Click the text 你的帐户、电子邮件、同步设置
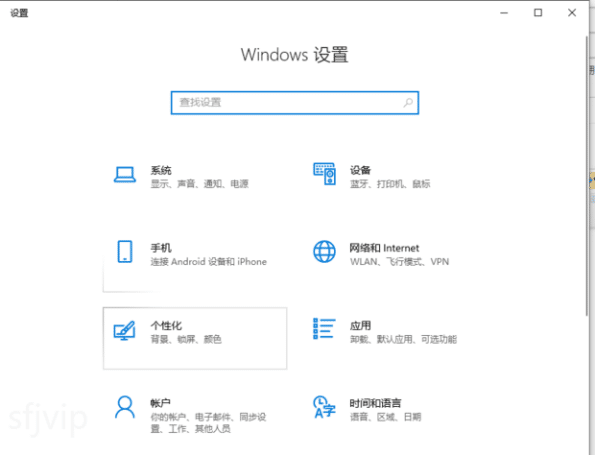The height and width of the screenshot is (455, 595). [x=208, y=423]
